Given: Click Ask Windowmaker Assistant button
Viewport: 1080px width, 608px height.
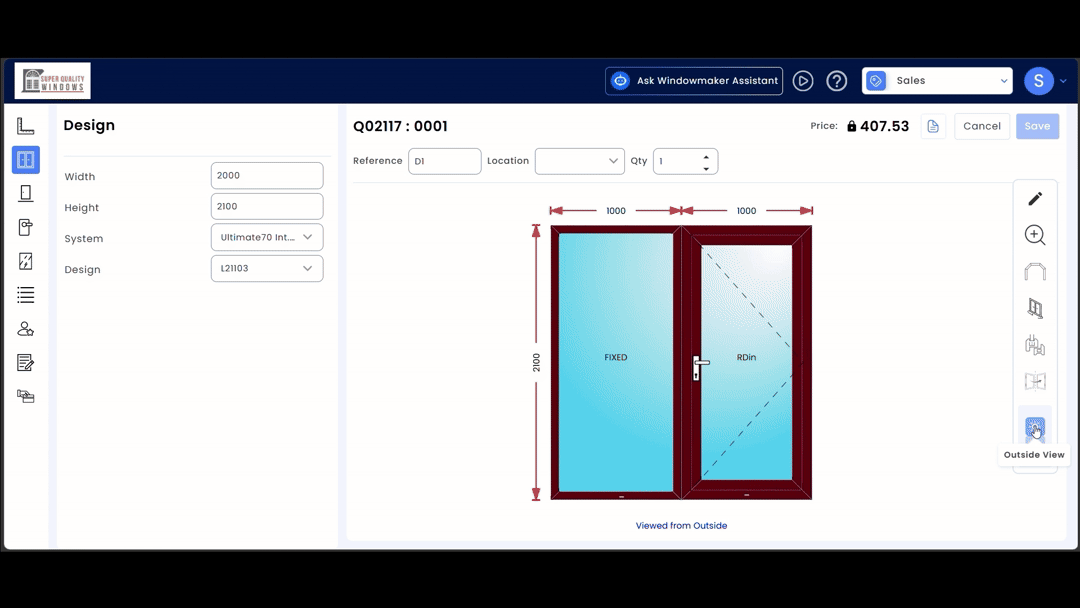Looking at the screenshot, I should [694, 81].
